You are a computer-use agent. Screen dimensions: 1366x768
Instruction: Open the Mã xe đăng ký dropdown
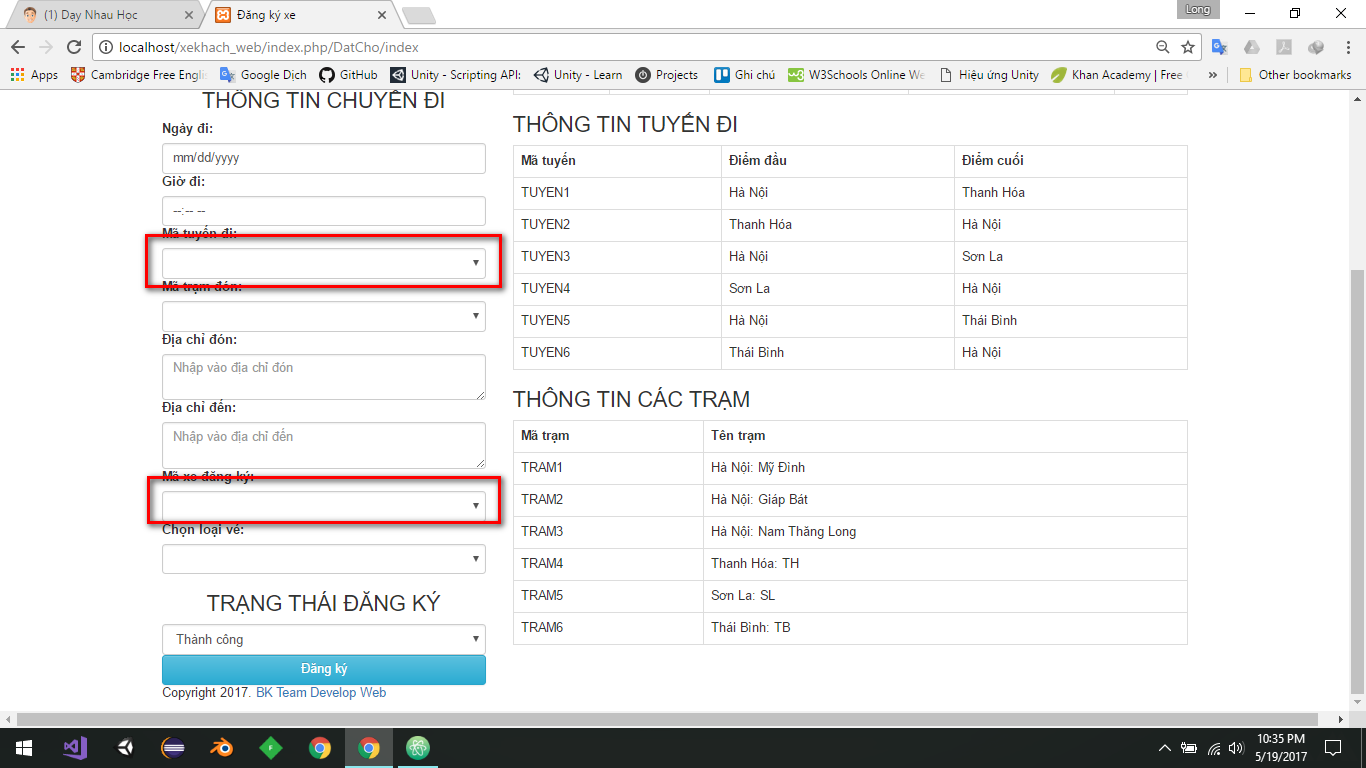(323, 506)
